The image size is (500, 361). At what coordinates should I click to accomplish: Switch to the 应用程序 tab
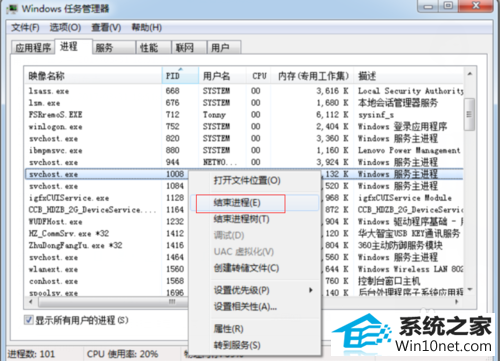click(33, 48)
